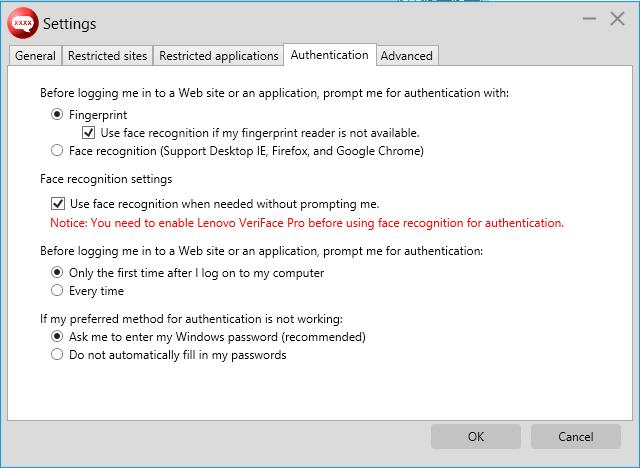Select ask for Windows password option
640x468 pixels.
tap(57, 337)
